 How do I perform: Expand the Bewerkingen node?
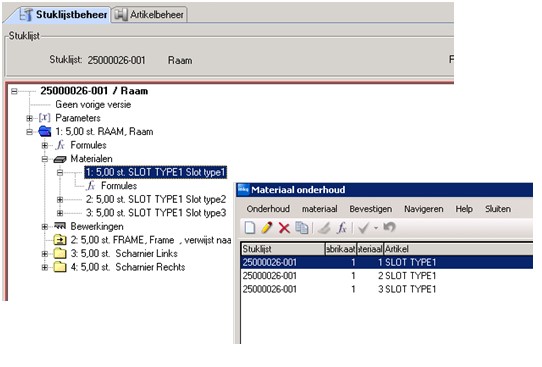point(45,227)
